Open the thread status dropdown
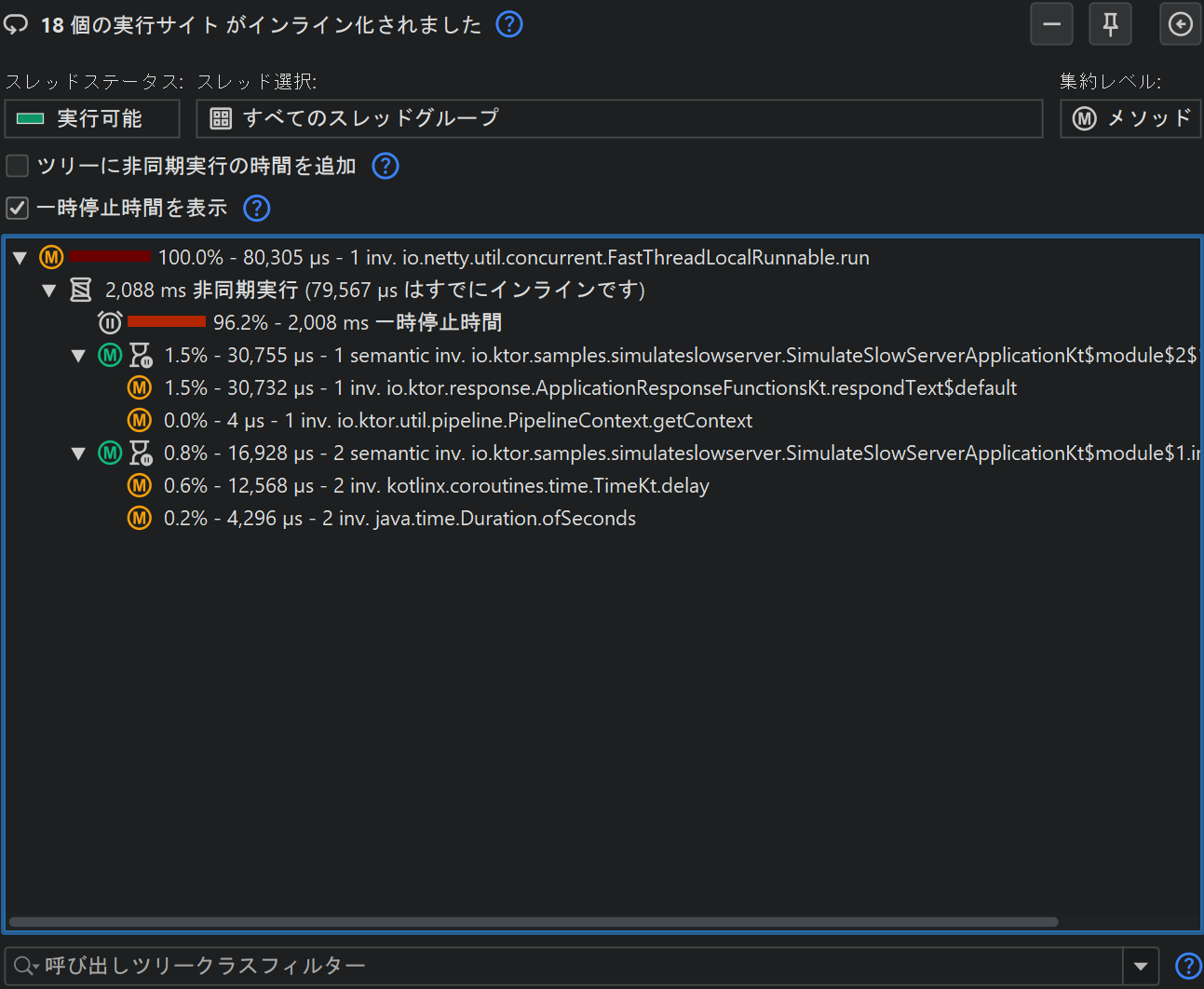The width and height of the screenshot is (1204, 989). click(x=92, y=119)
